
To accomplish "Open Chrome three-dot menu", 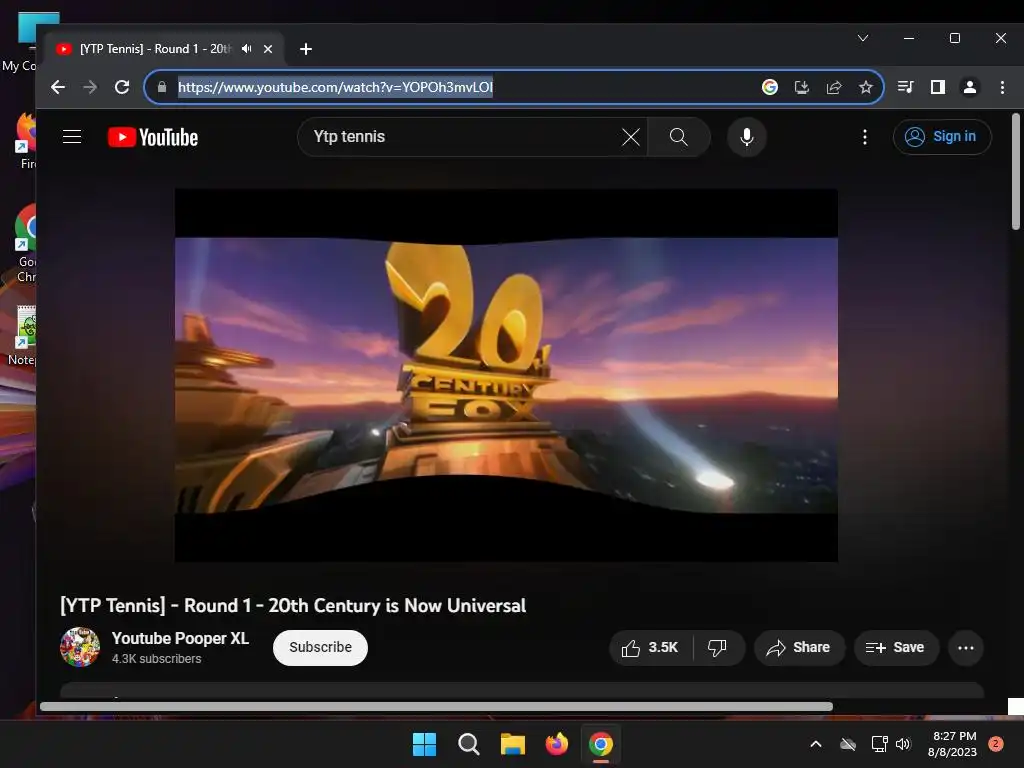I will [x=1002, y=87].
